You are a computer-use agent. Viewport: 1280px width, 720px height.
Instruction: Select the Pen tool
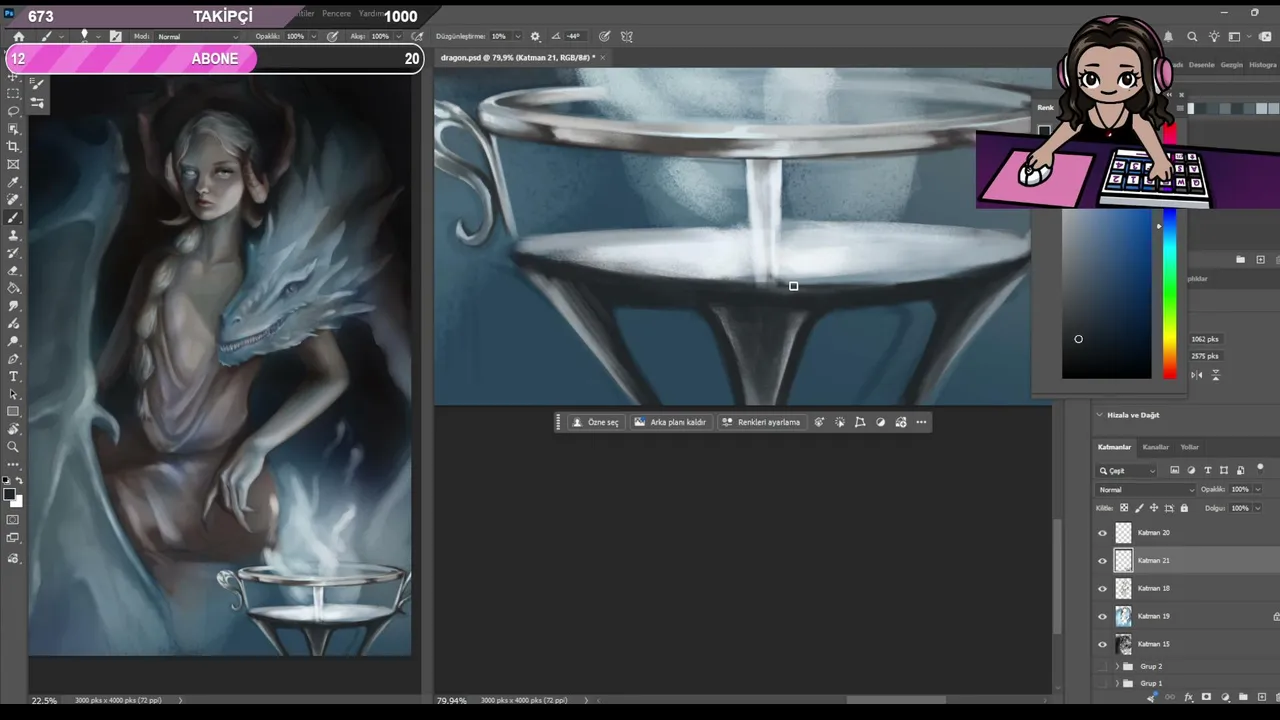point(13,359)
